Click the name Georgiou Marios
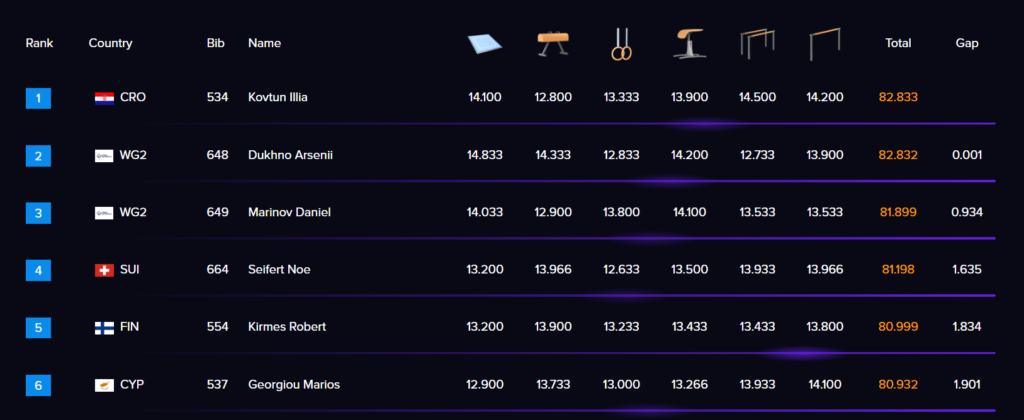 (x=294, y=385)
